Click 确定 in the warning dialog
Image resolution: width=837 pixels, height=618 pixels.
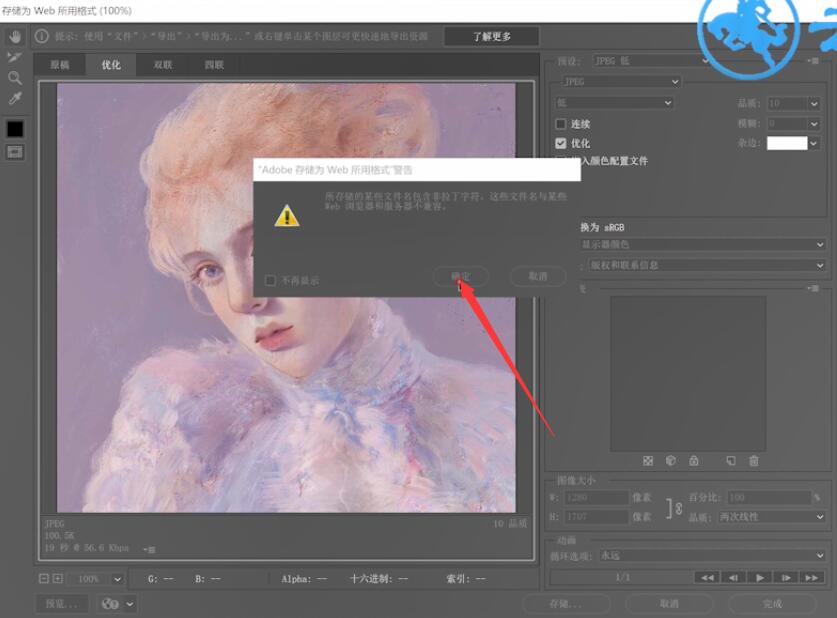click(x=461, y=276)
